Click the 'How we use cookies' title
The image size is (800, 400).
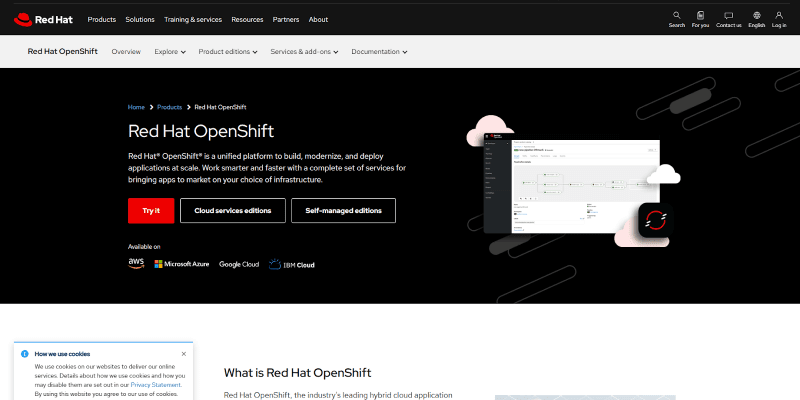coord(62,354)
